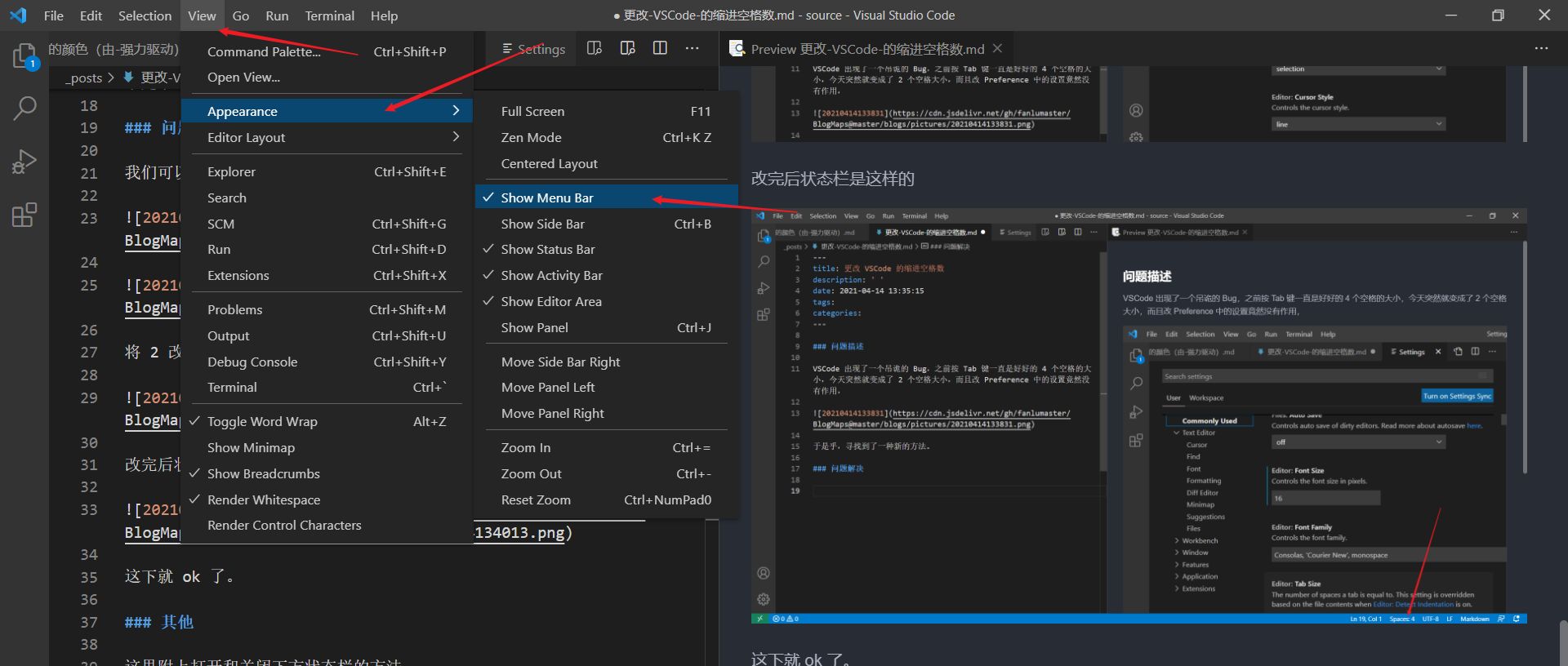Close the Preview 更改-VSCode-的缩进空格数.md tab
The image size is (1568, 666).
pos(997,49)
